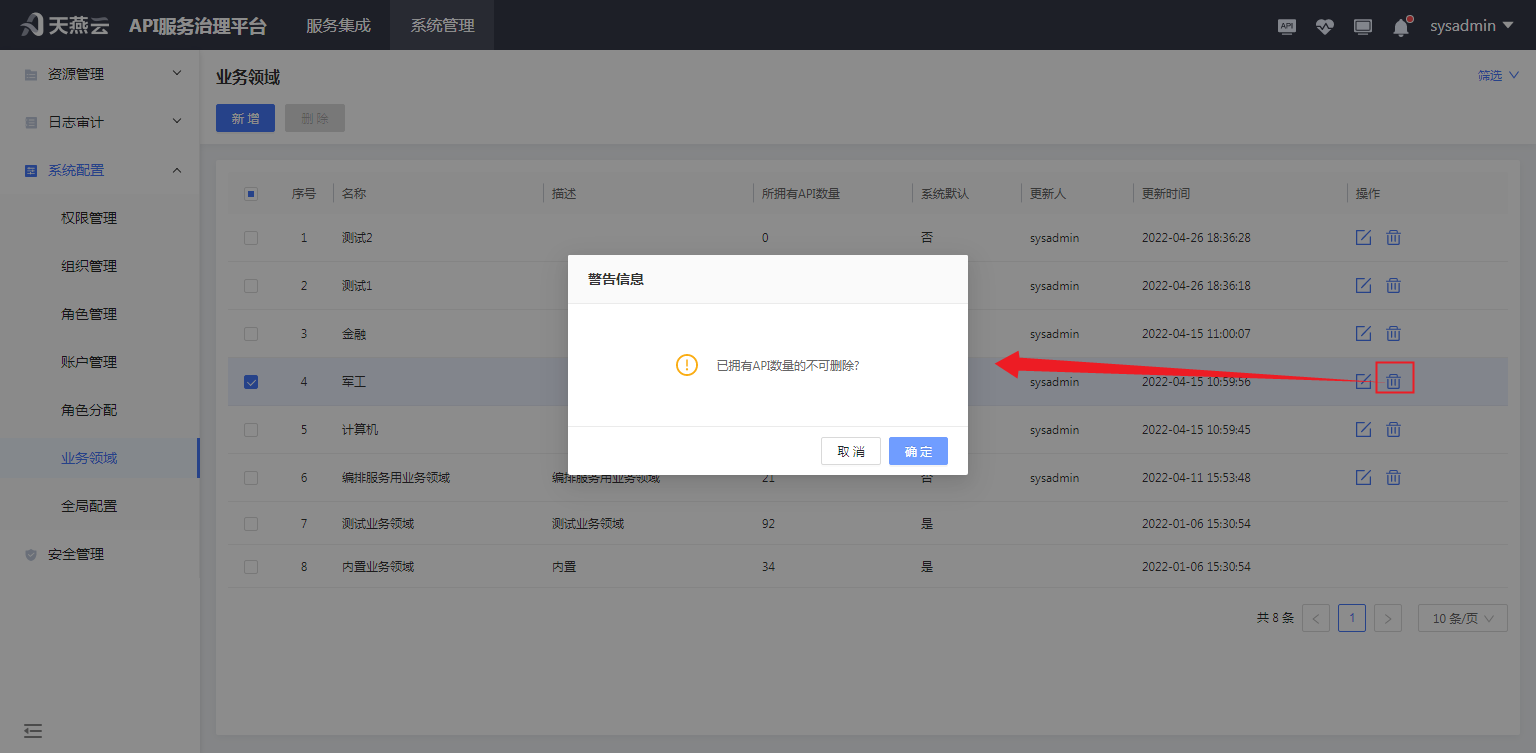Screen dimensions: 1536x753
Task: Select all rows via header checkbox
Action: [x=251, y=193]
